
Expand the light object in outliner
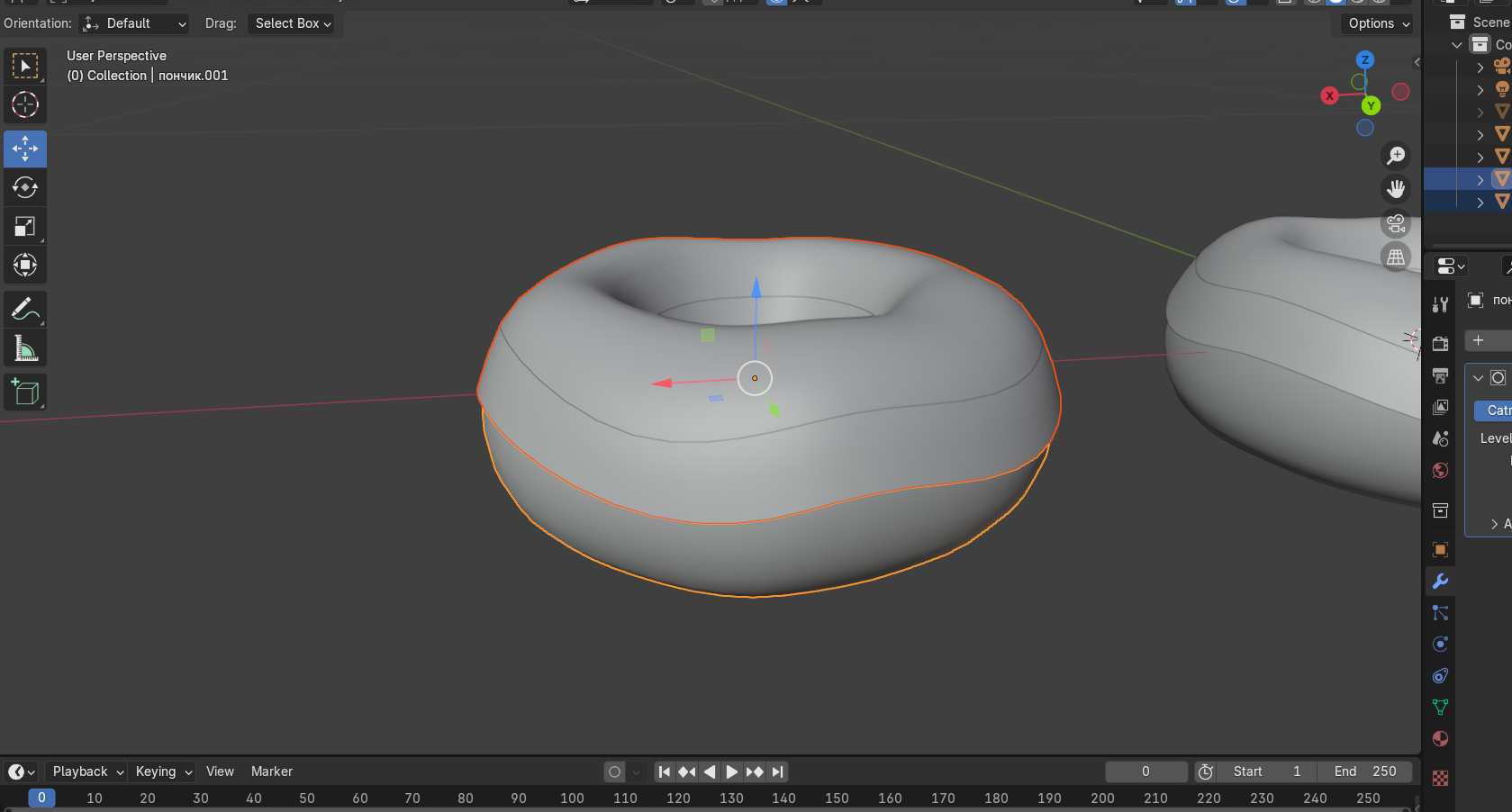click(x=1480, y=90)
